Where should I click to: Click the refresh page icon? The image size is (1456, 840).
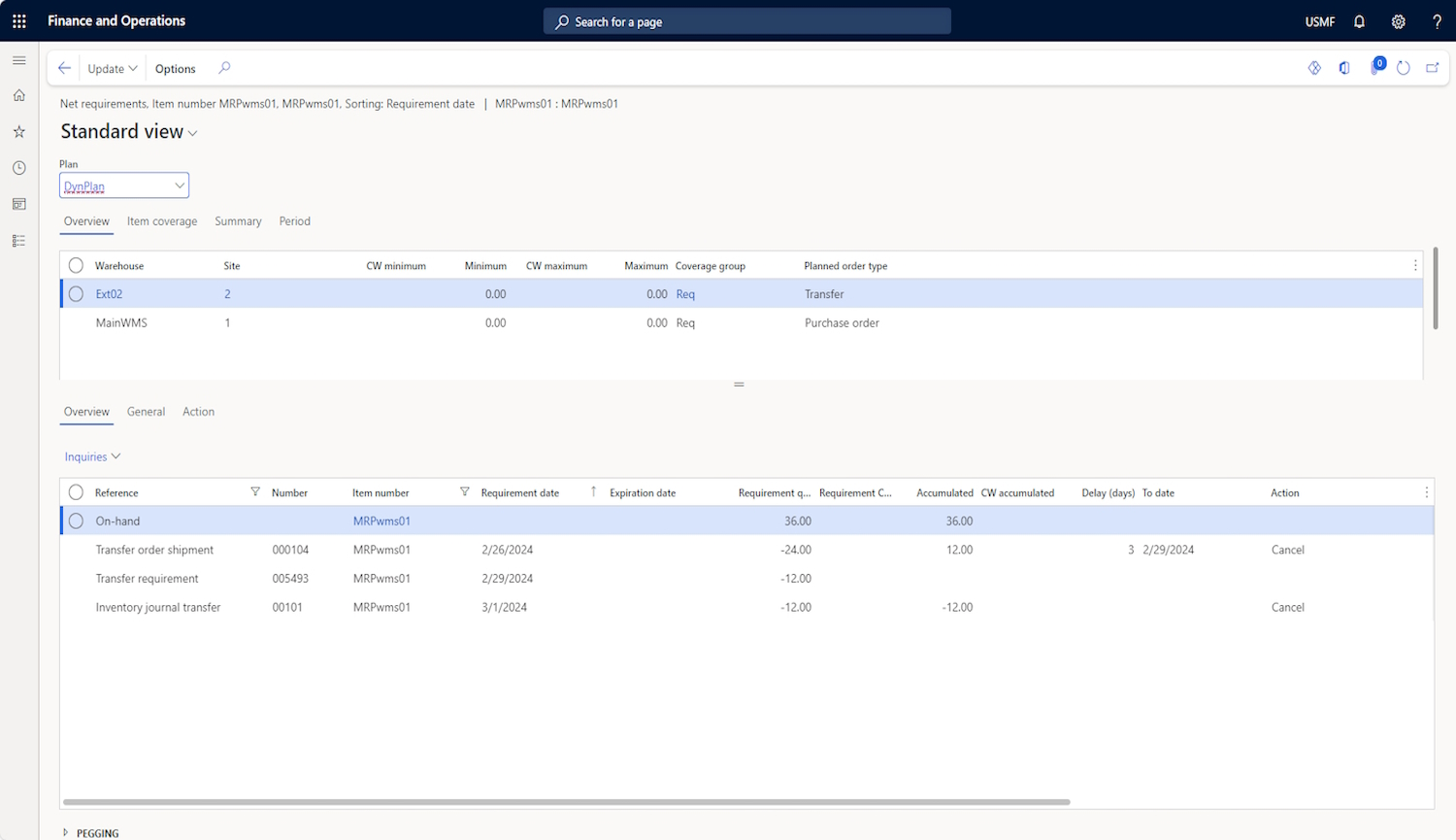coord(1403,68)
